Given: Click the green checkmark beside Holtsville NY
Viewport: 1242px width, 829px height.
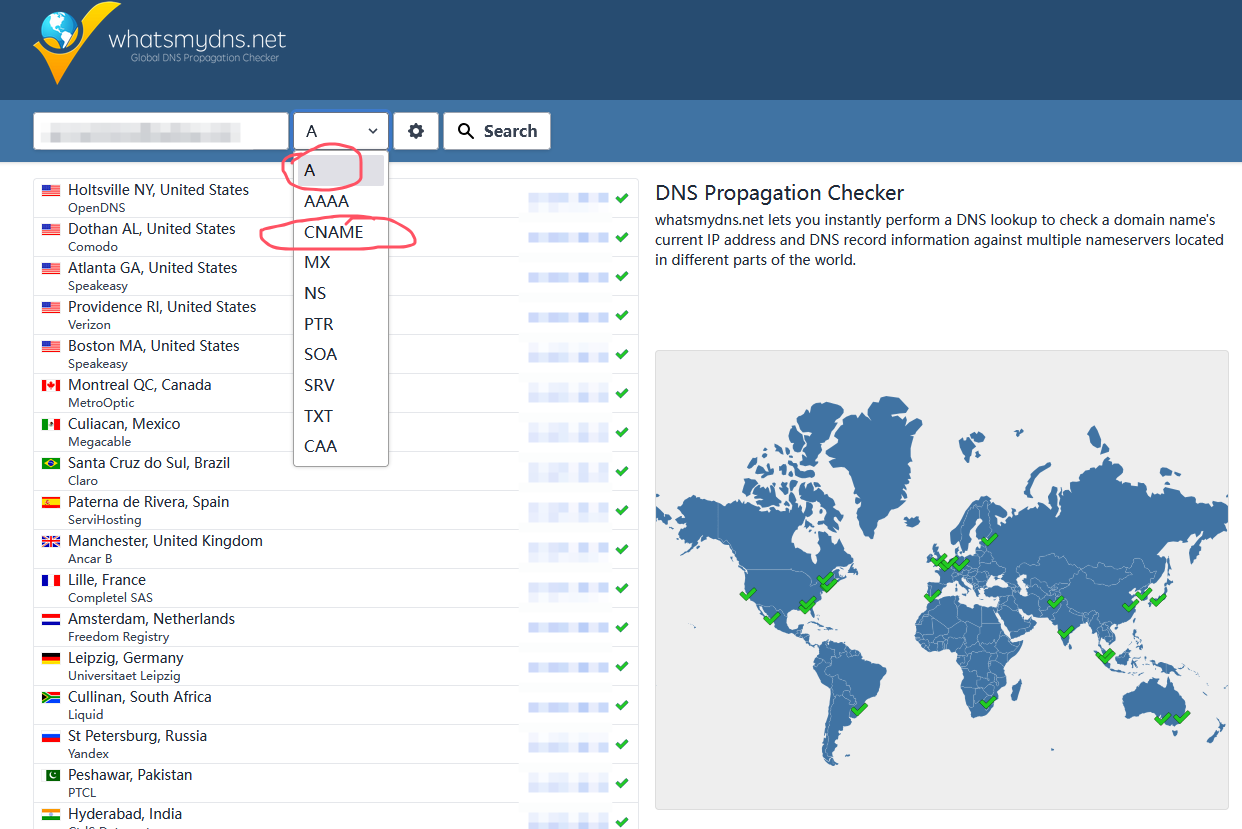Looking at the screenshot, I should coord(622,198).
